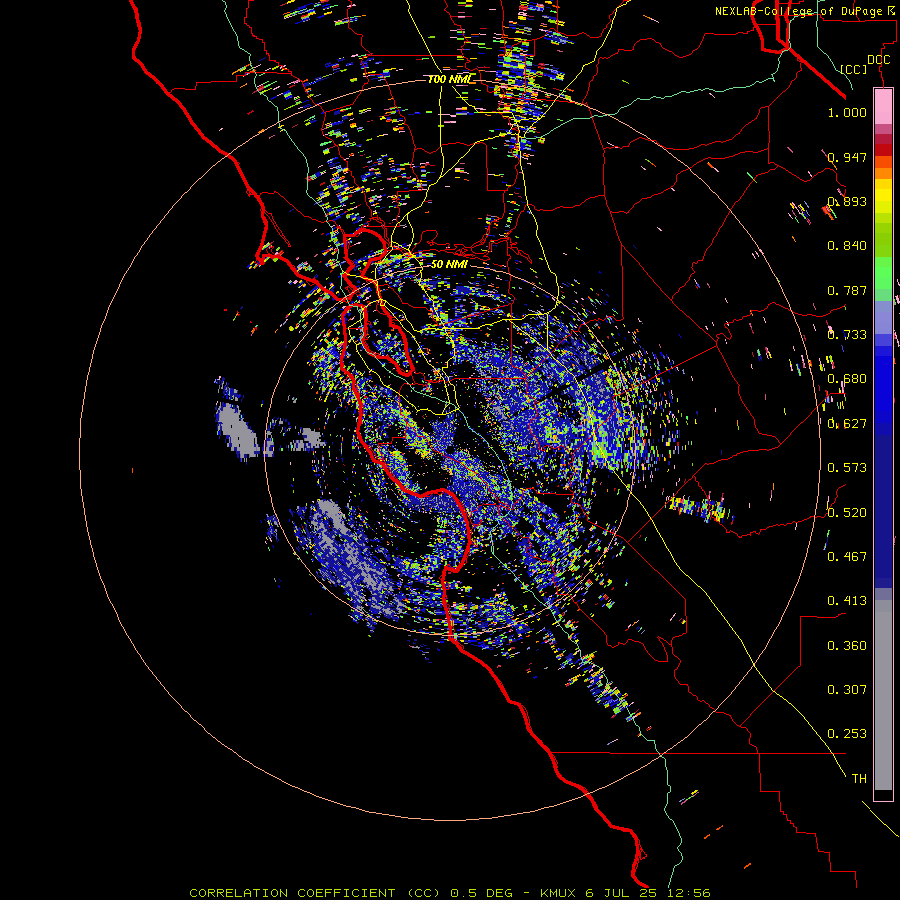This screenshot has width=900, height=900.
Task: Click the TH threshold label in legend
Action: pyautogui.click(x=859, y=779)
